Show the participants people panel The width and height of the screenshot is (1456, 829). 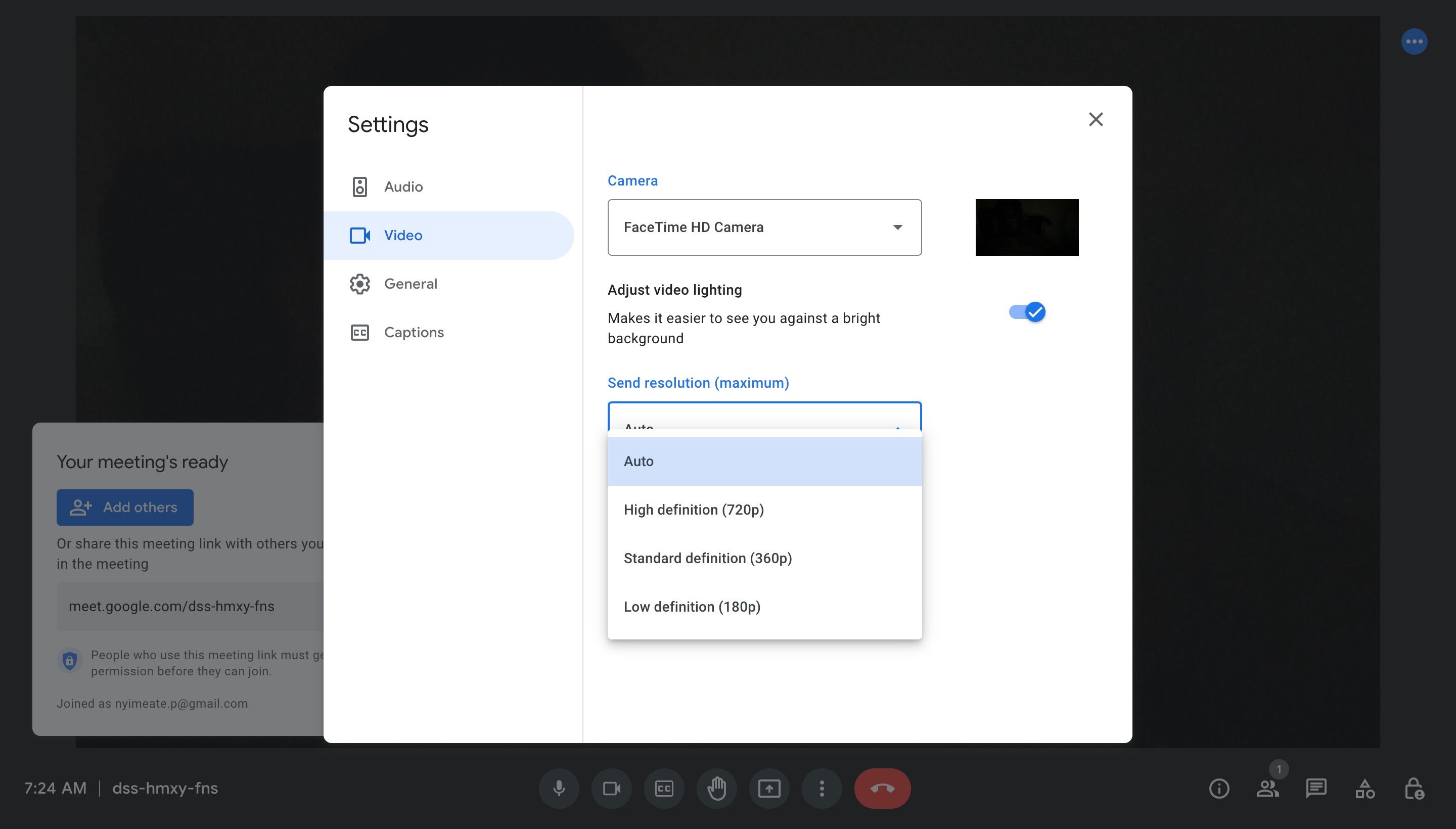[1267, 789]
